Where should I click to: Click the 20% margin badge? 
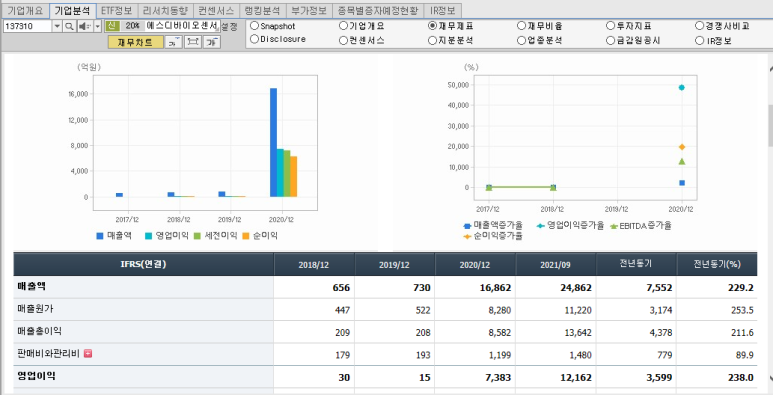pos(132,26)
